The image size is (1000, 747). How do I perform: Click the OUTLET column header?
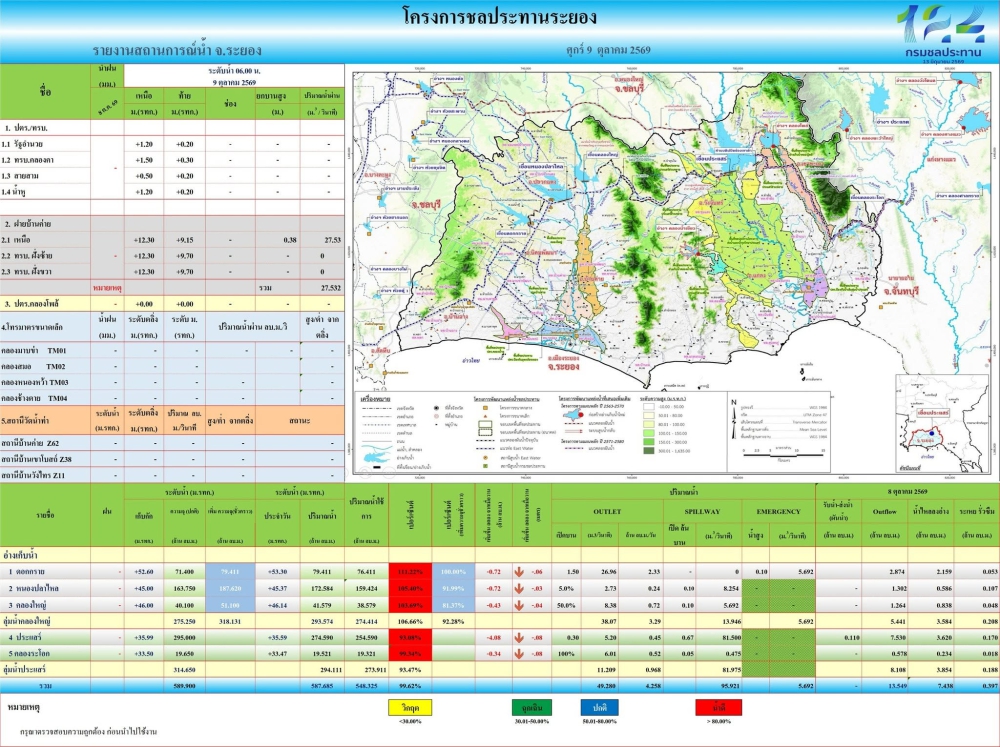[607, 512]
